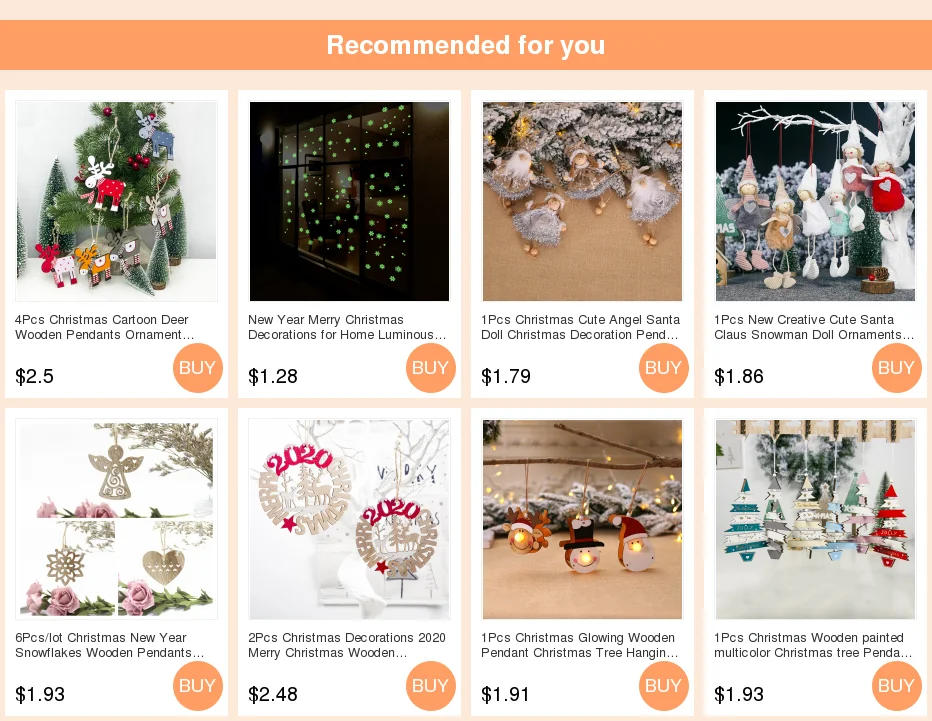The height and width of the screenshot is (721, 932).
Task: Click the Recommended for you banner
Action: click(466, 45)
